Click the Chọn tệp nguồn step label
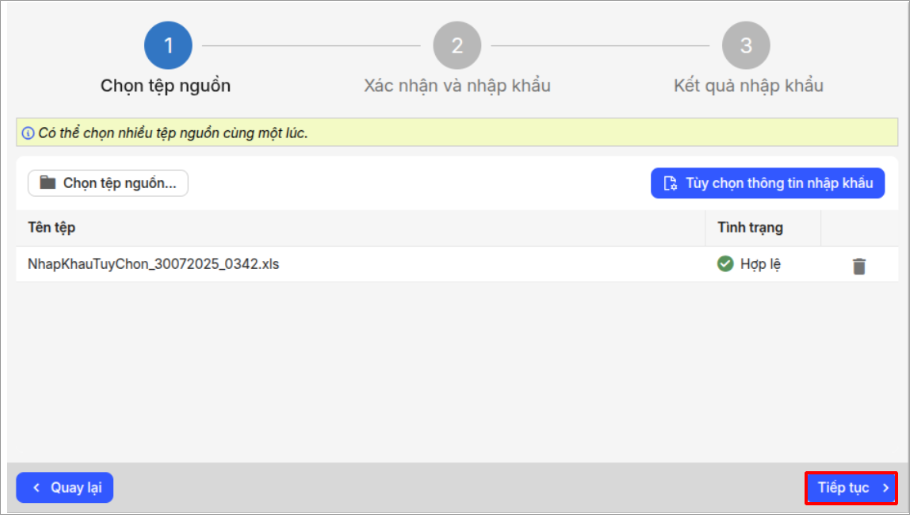This screenshot has height=515, width=910. pyautogui.click(x=166, y=86)
